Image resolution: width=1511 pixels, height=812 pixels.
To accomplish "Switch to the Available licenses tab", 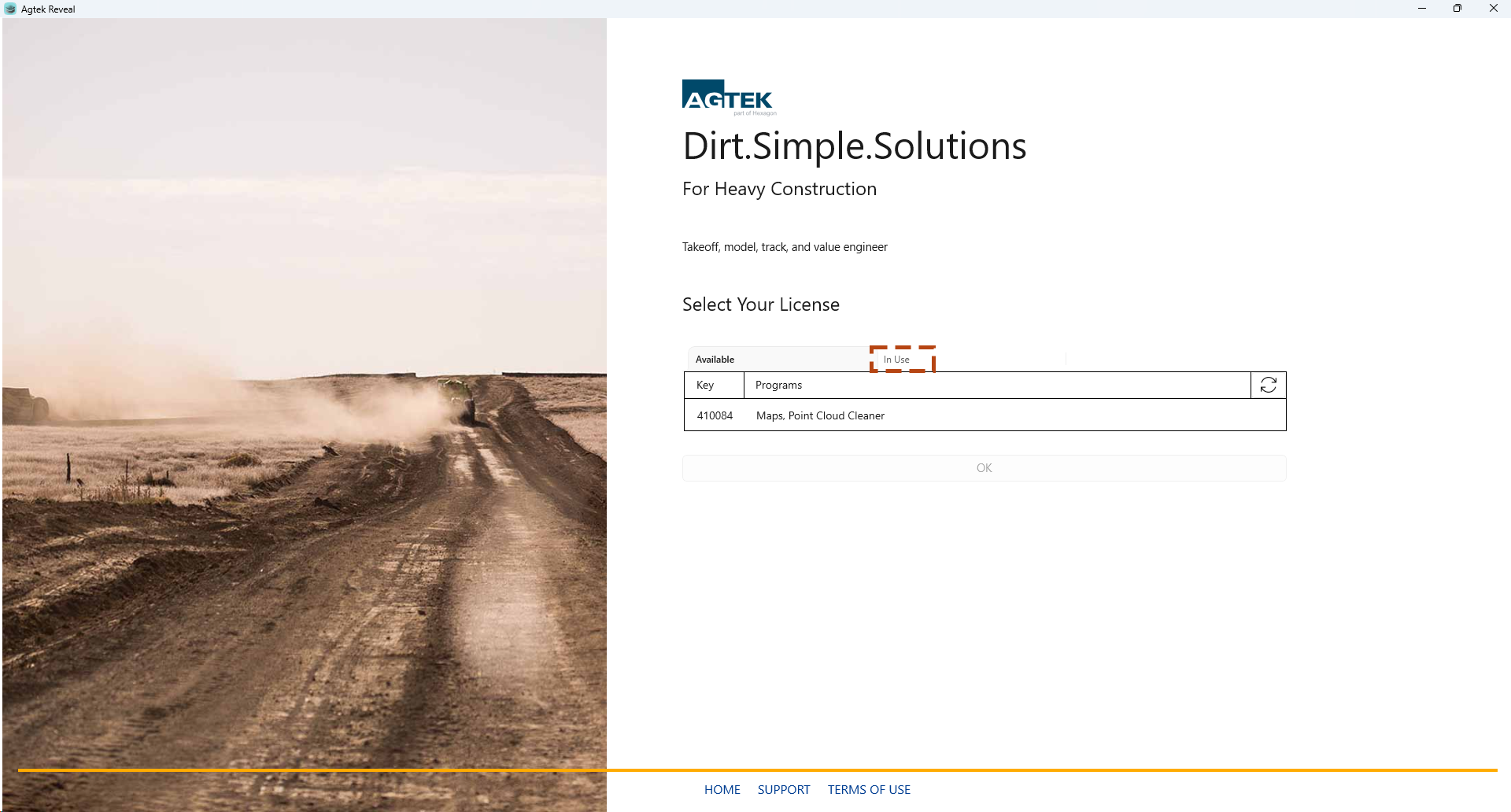I will pos(715,360).
